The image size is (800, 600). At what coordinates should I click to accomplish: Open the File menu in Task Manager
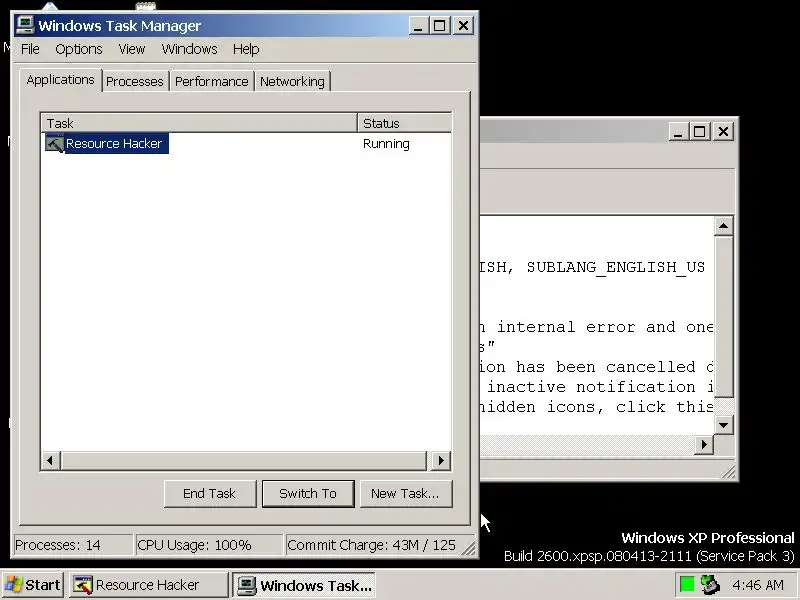coord(30,49)
